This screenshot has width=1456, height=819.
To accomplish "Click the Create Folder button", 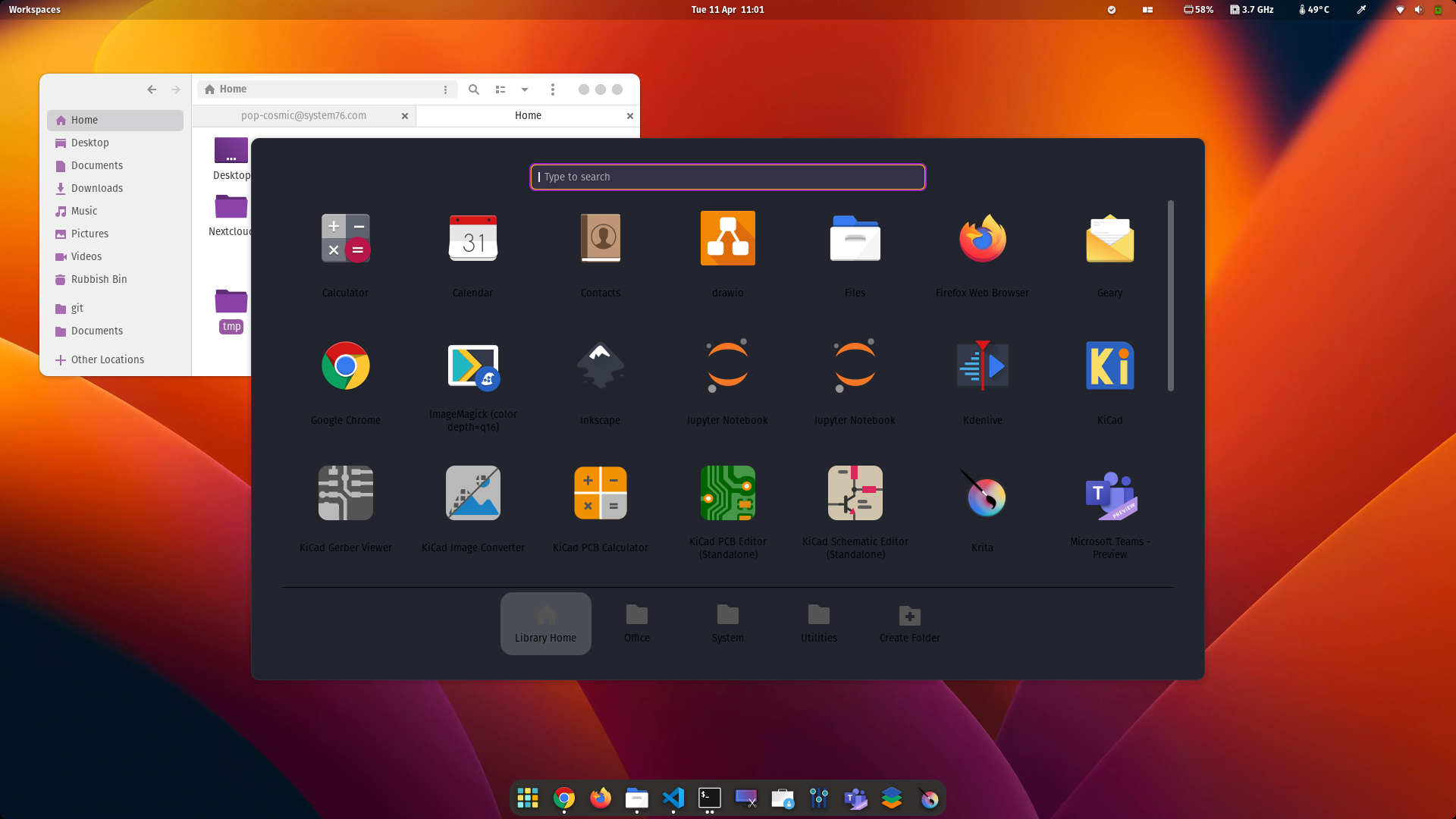I will [x=909, y=623].
